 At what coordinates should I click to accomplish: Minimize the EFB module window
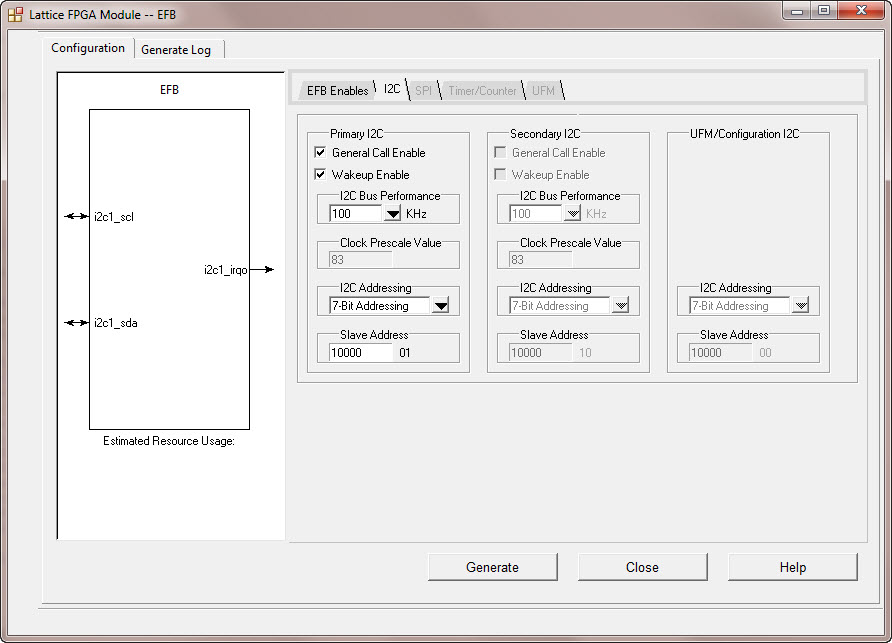tap(797, 11)
